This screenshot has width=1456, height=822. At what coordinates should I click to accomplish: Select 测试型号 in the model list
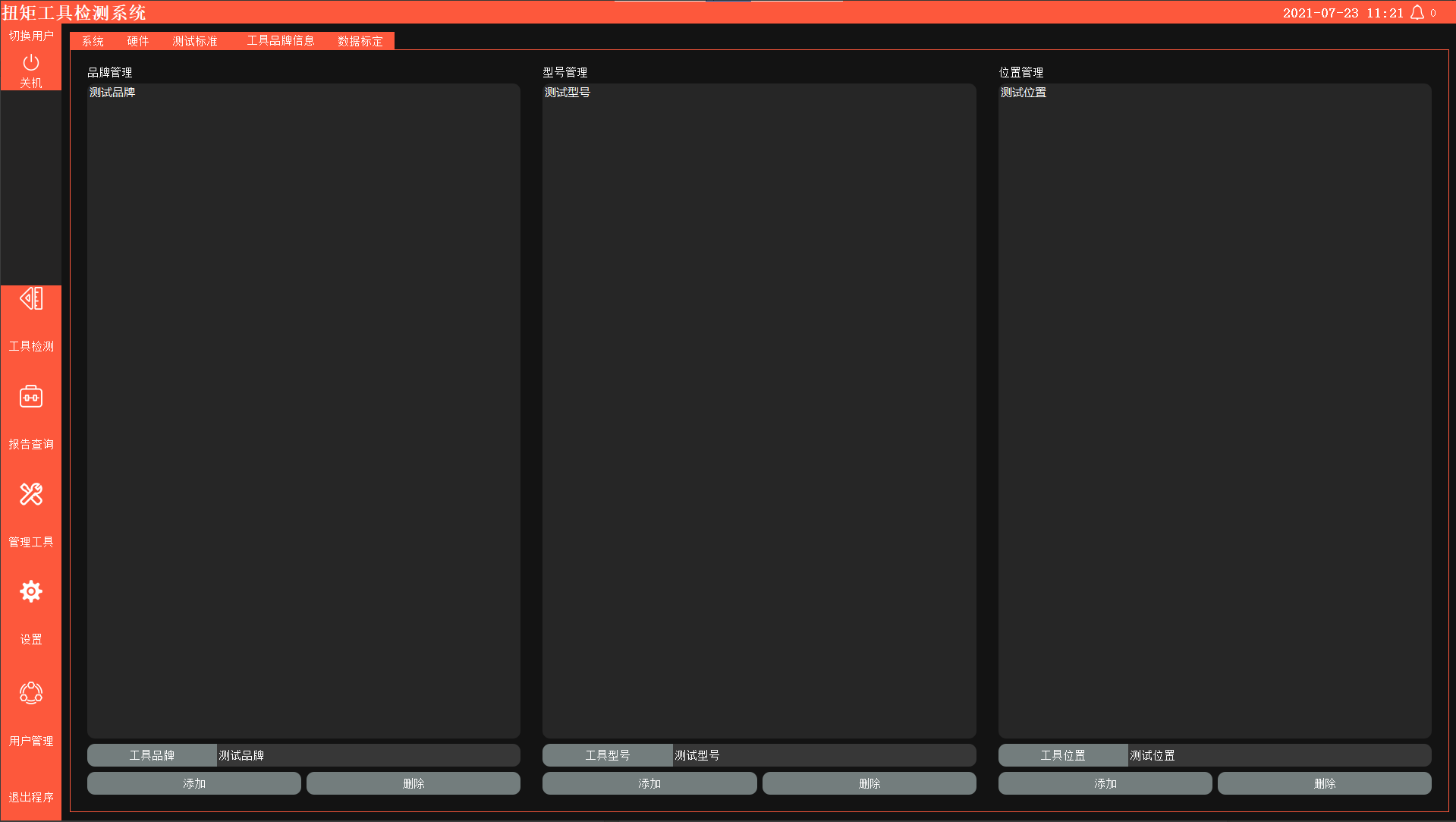[568, 93]
